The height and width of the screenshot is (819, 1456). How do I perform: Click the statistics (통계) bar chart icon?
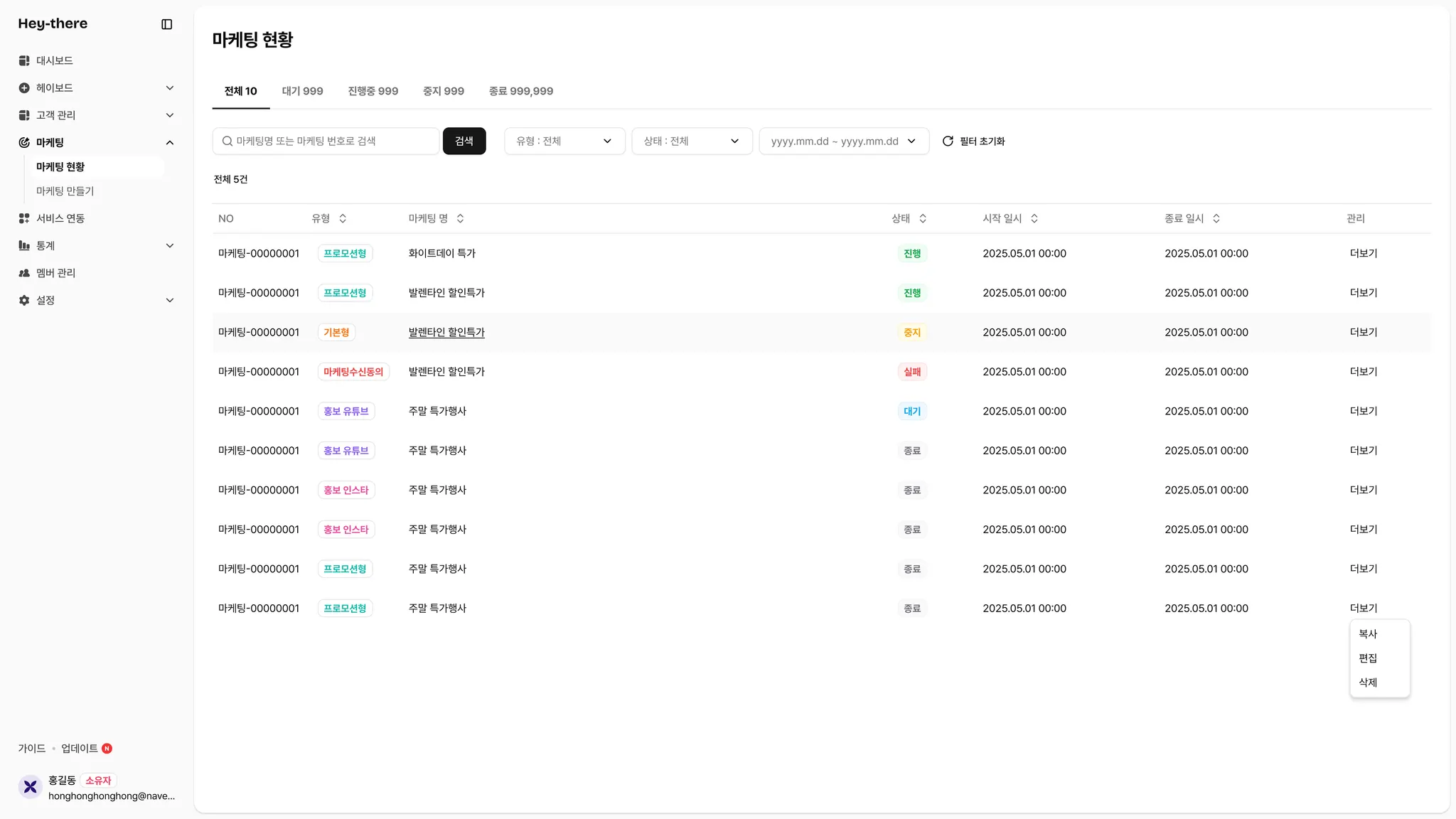(24, 245)
